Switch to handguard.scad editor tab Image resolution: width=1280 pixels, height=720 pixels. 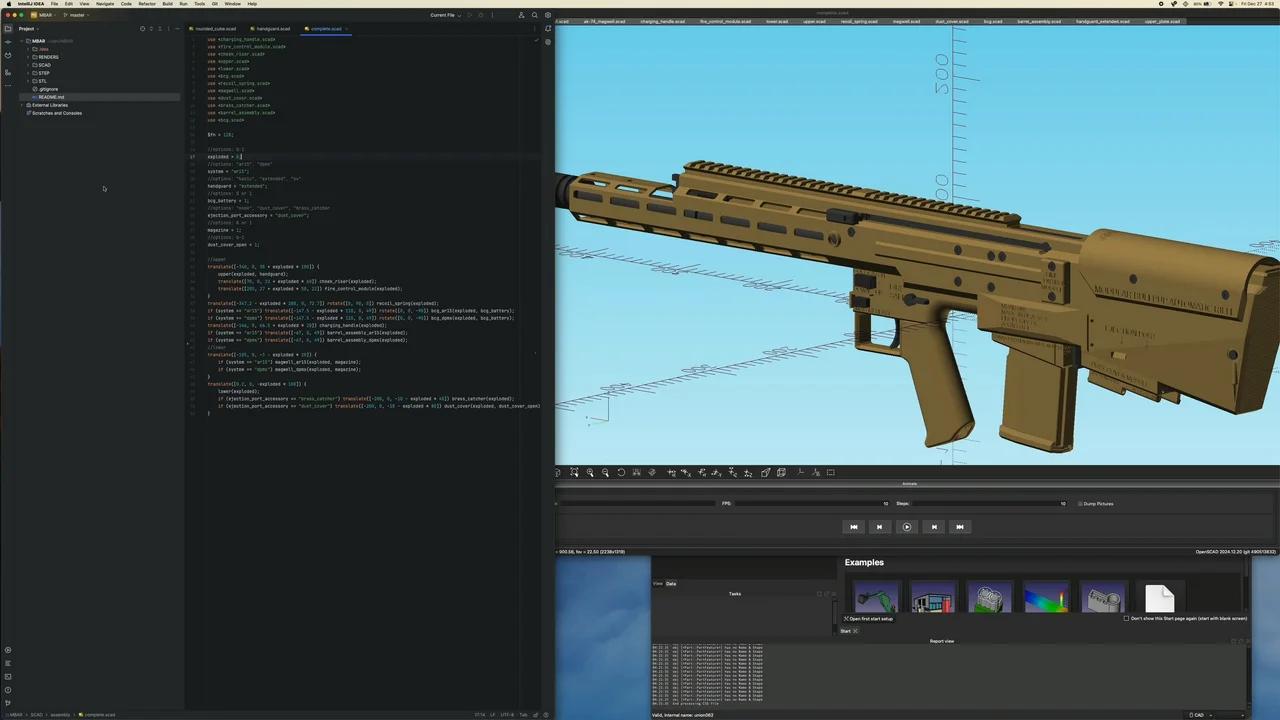pos(271,29)
